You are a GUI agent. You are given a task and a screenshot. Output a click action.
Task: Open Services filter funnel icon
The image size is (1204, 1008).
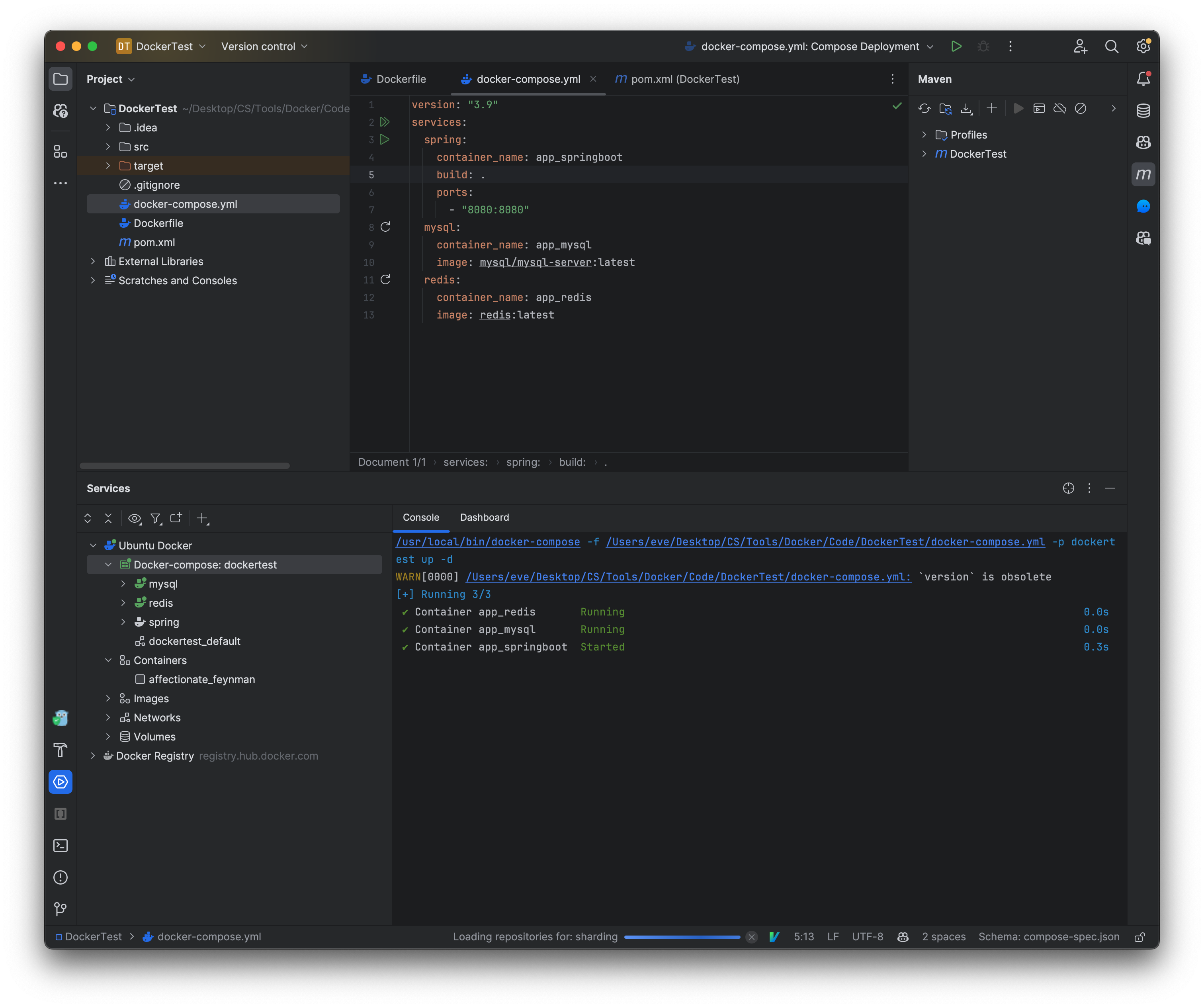click(x=155, y=518)
